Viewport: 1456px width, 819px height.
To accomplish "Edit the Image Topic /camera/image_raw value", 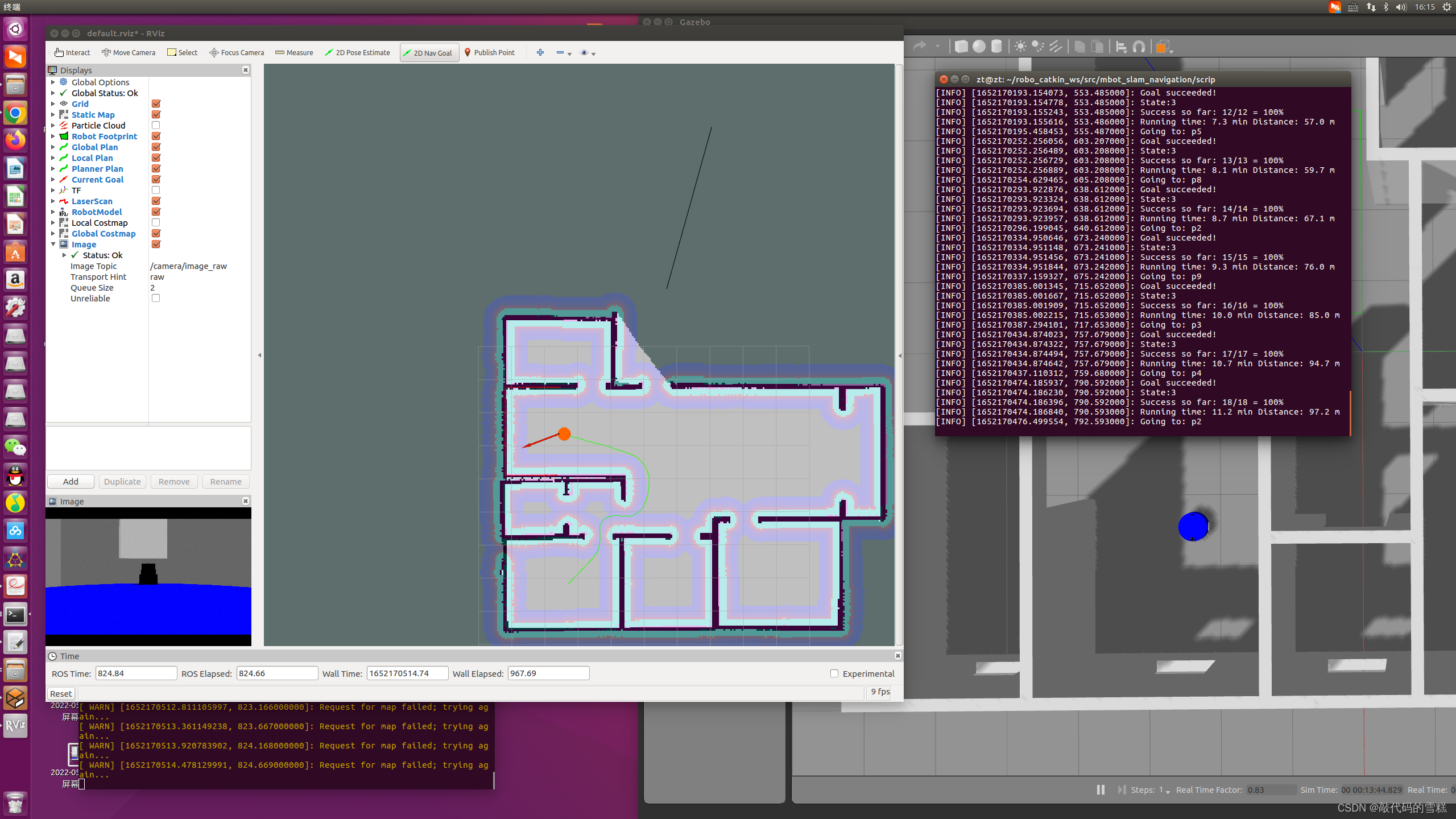I will 189,266.
